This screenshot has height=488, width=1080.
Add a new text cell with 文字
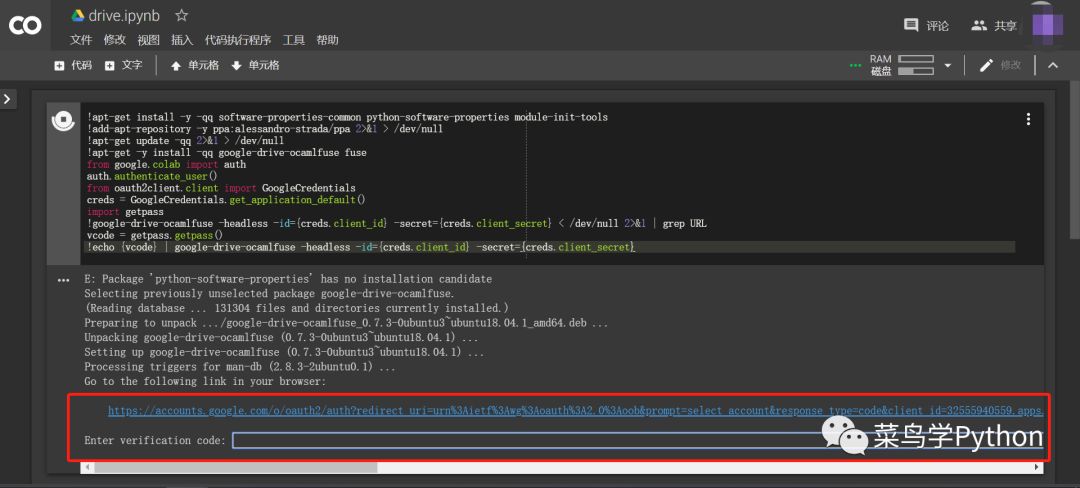(x=125, y=66)
